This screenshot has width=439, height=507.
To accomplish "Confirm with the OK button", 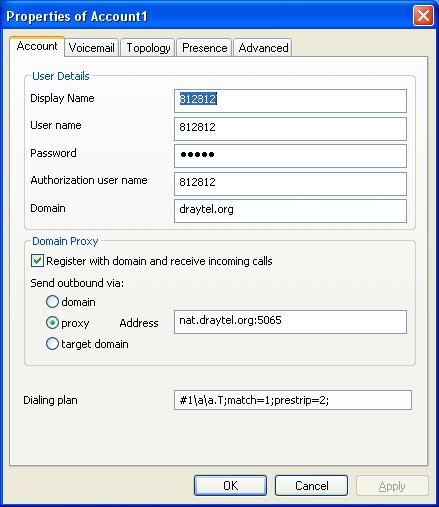I will pyautogui.click(x=230, y=485).
